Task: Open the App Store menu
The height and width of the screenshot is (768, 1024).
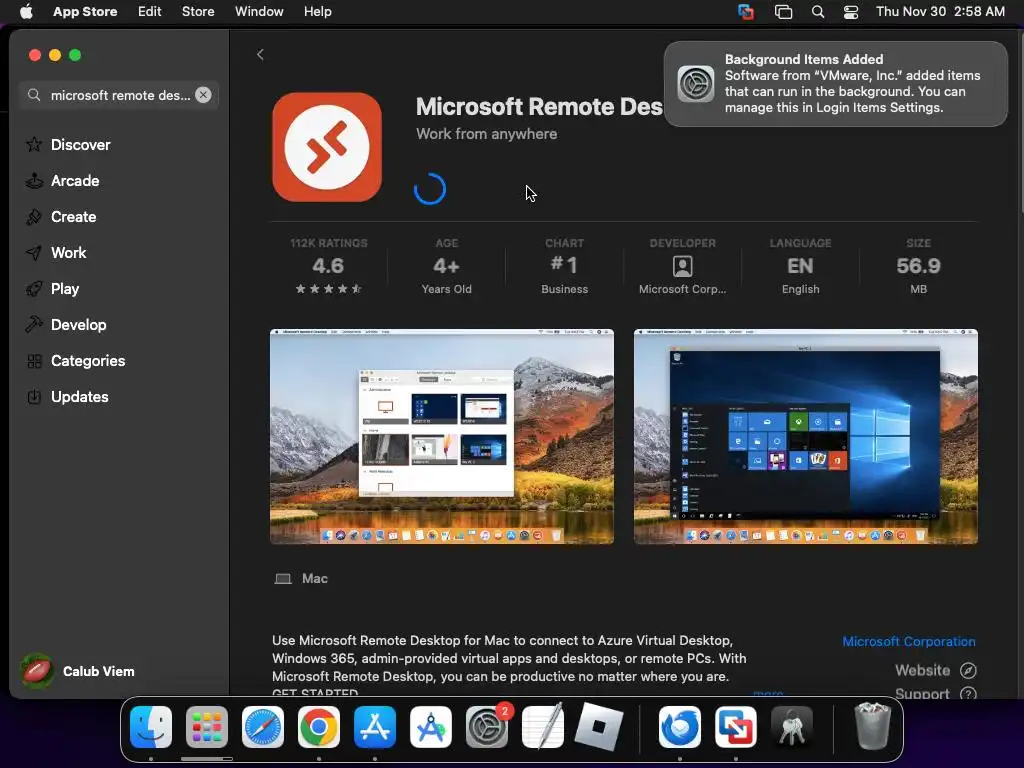Action: click(x=85, y=12)
